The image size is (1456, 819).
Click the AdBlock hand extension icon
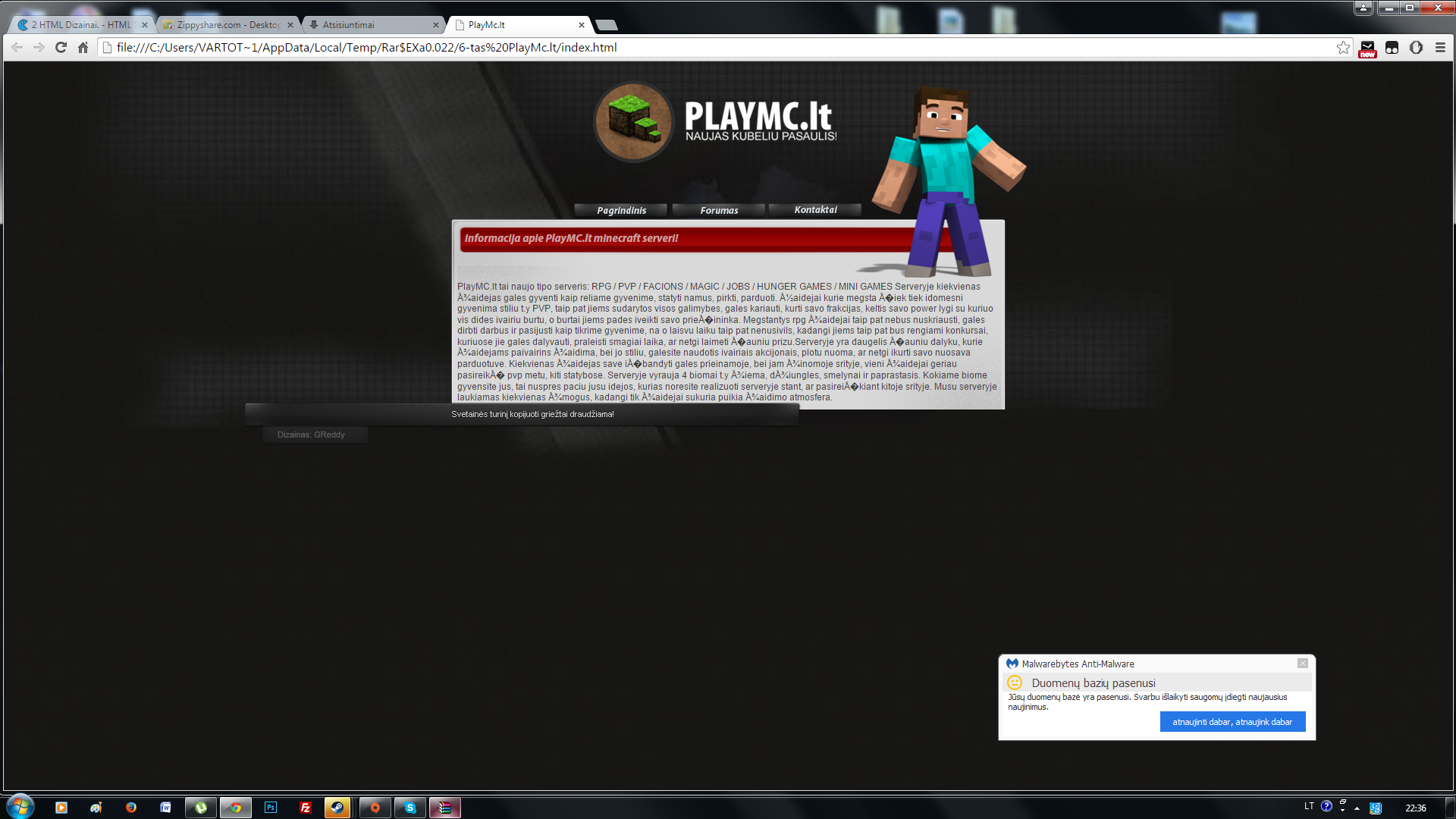[1416, 48]
